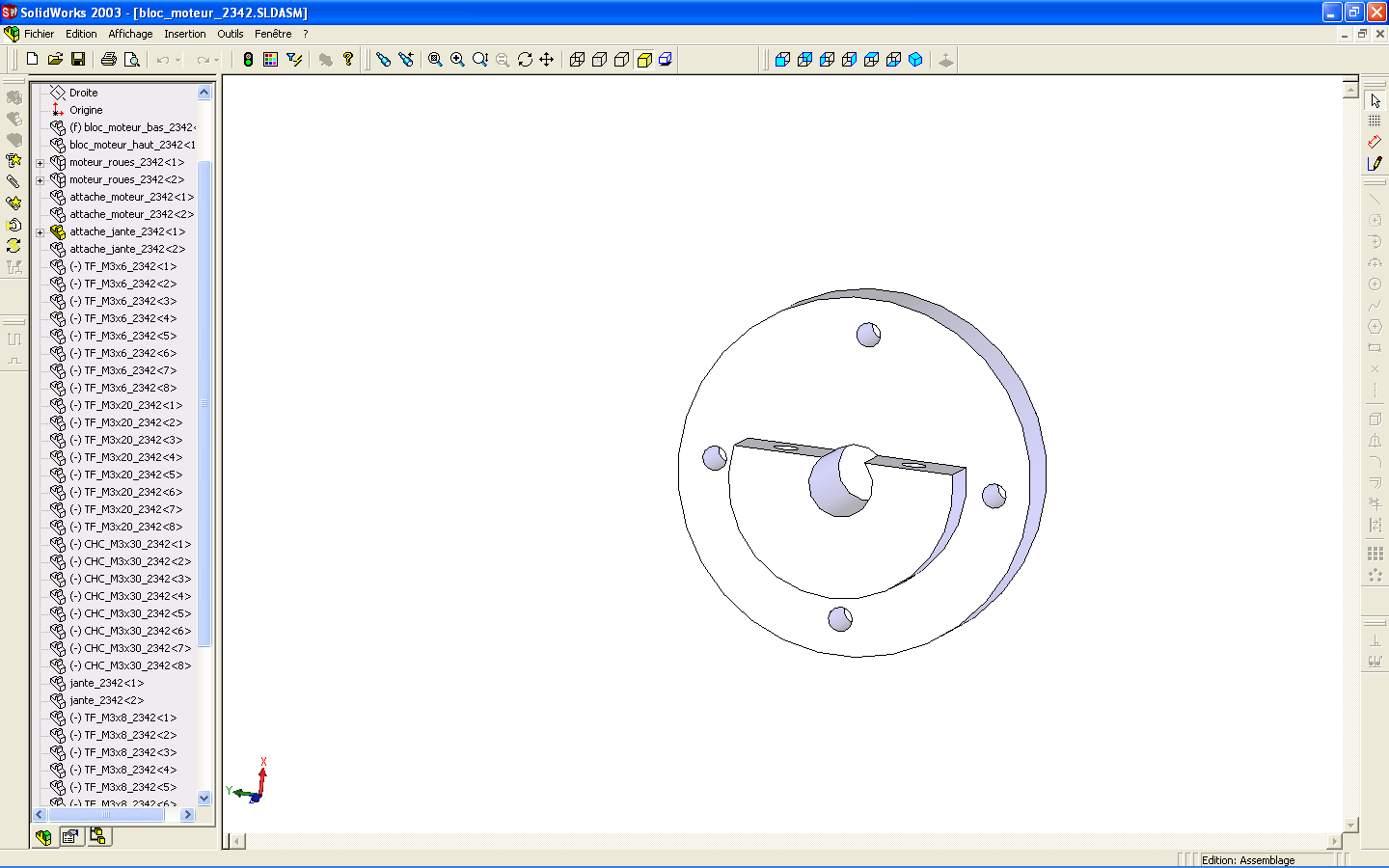Screen dimensions: 1389x868
Task: Activate the Rotate View tool
Action: (x=525, y=60)
